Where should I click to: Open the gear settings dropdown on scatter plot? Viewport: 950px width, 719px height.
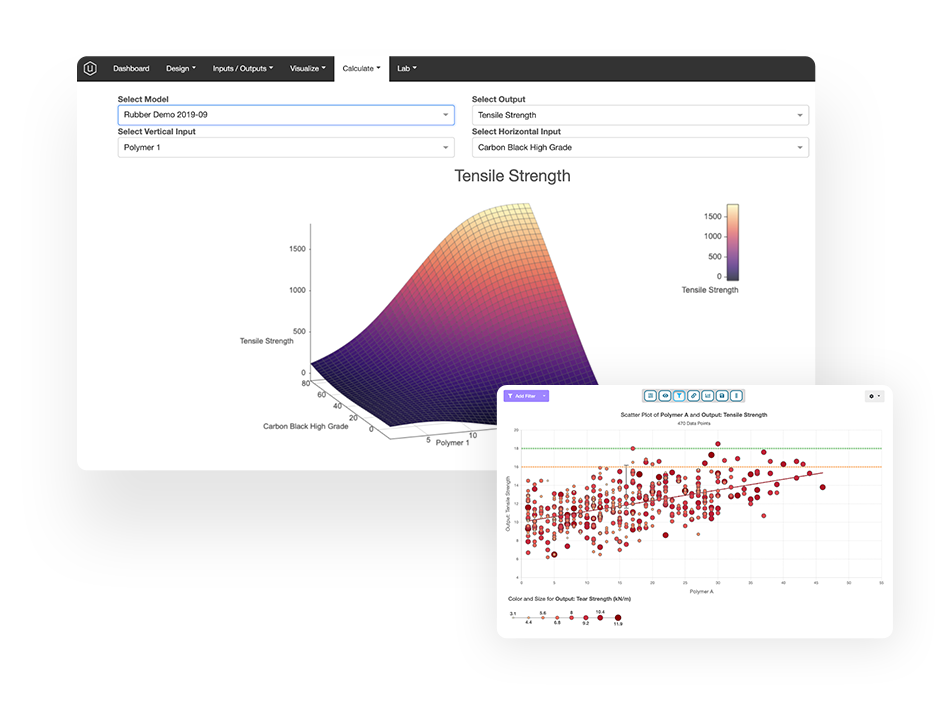[x=874, y=396]
